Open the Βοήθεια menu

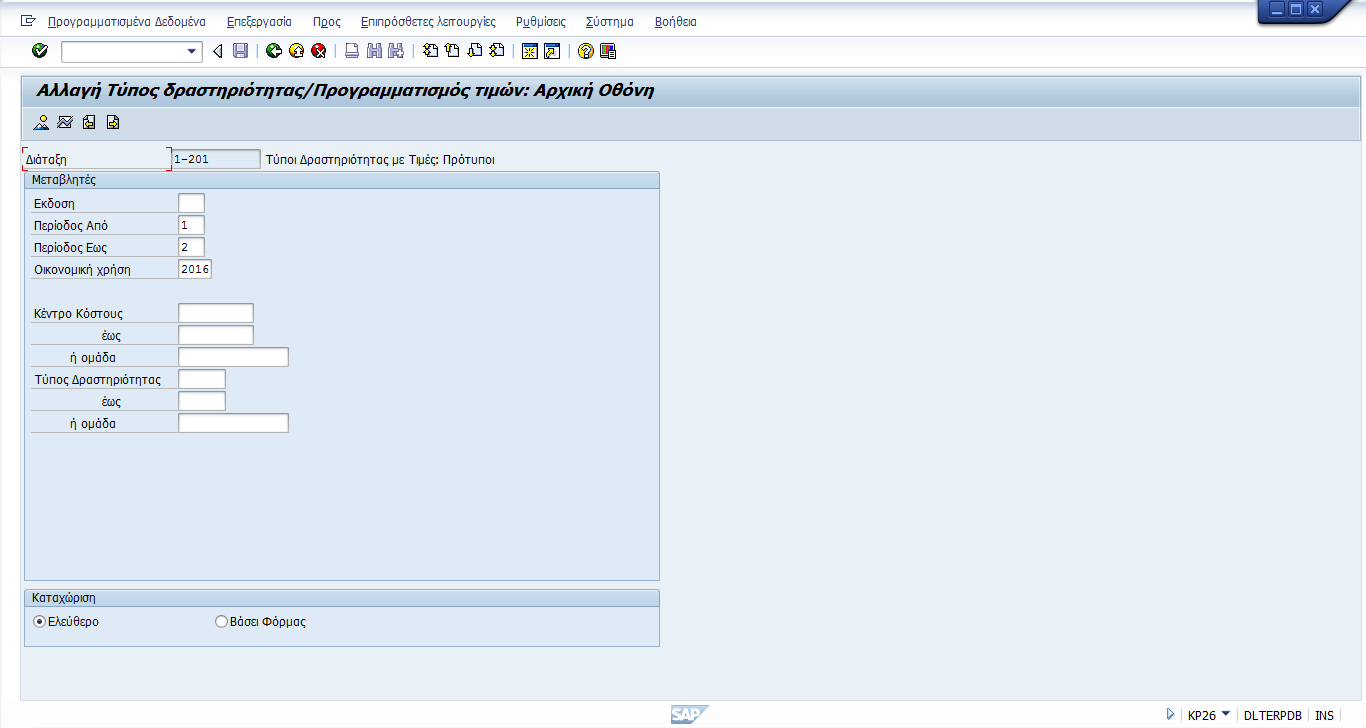pyautogui.click(x=675, y=21)
